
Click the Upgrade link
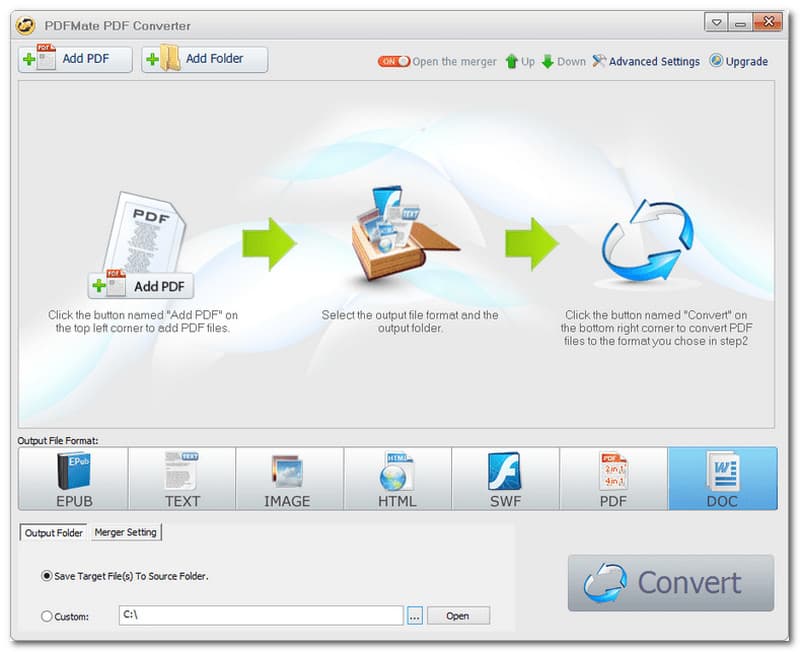pyautogui.click(x=738, y=62)
